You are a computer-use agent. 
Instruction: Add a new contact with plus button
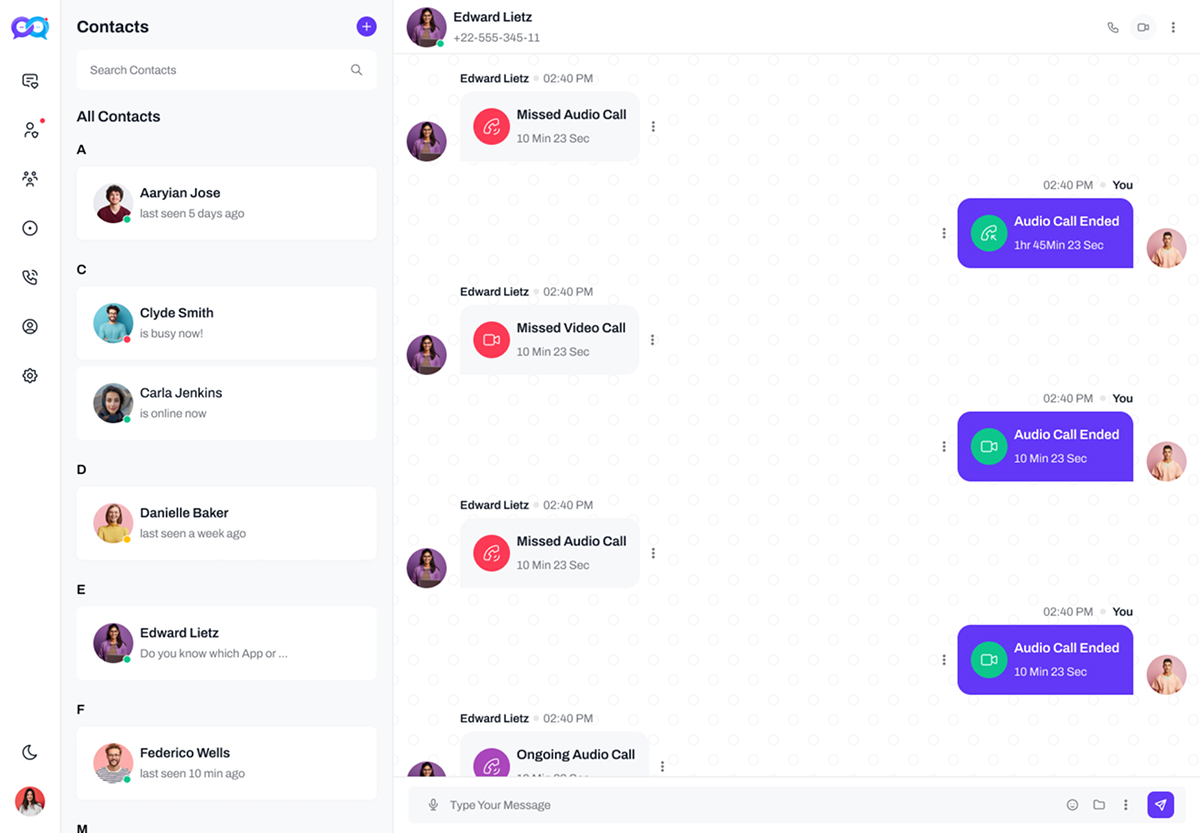tap(367, 26)
